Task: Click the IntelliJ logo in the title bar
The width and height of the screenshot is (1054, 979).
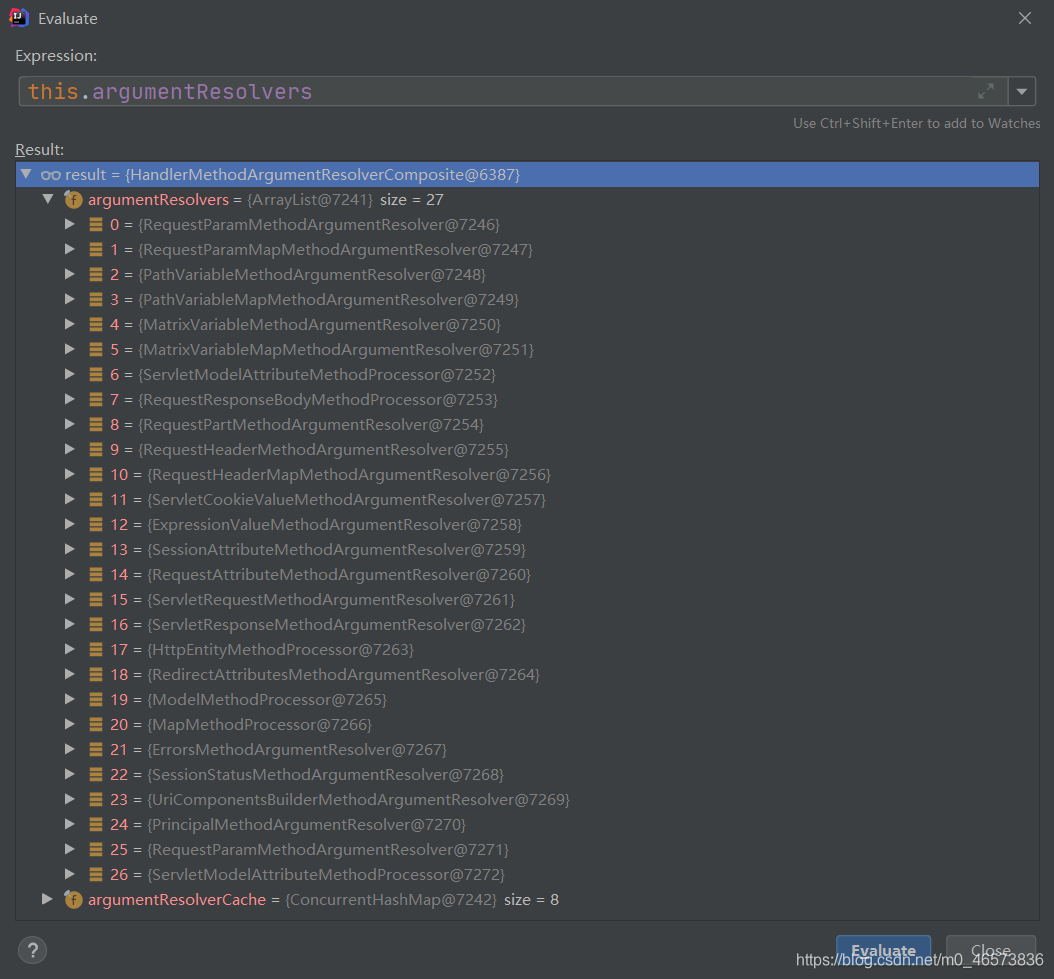Action: click(x=19, y=17)
